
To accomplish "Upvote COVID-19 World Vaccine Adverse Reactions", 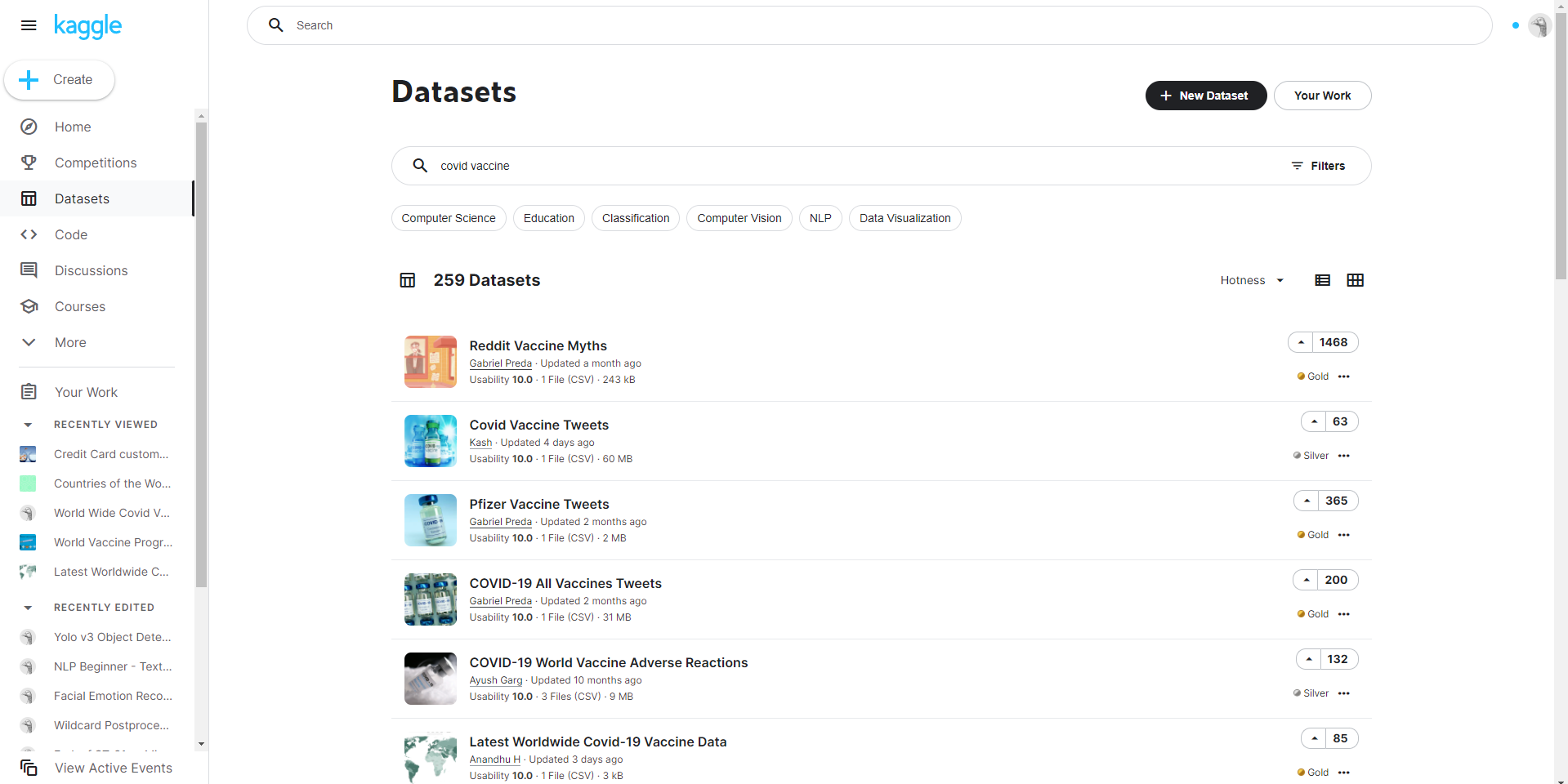I will coord(1309,659).
